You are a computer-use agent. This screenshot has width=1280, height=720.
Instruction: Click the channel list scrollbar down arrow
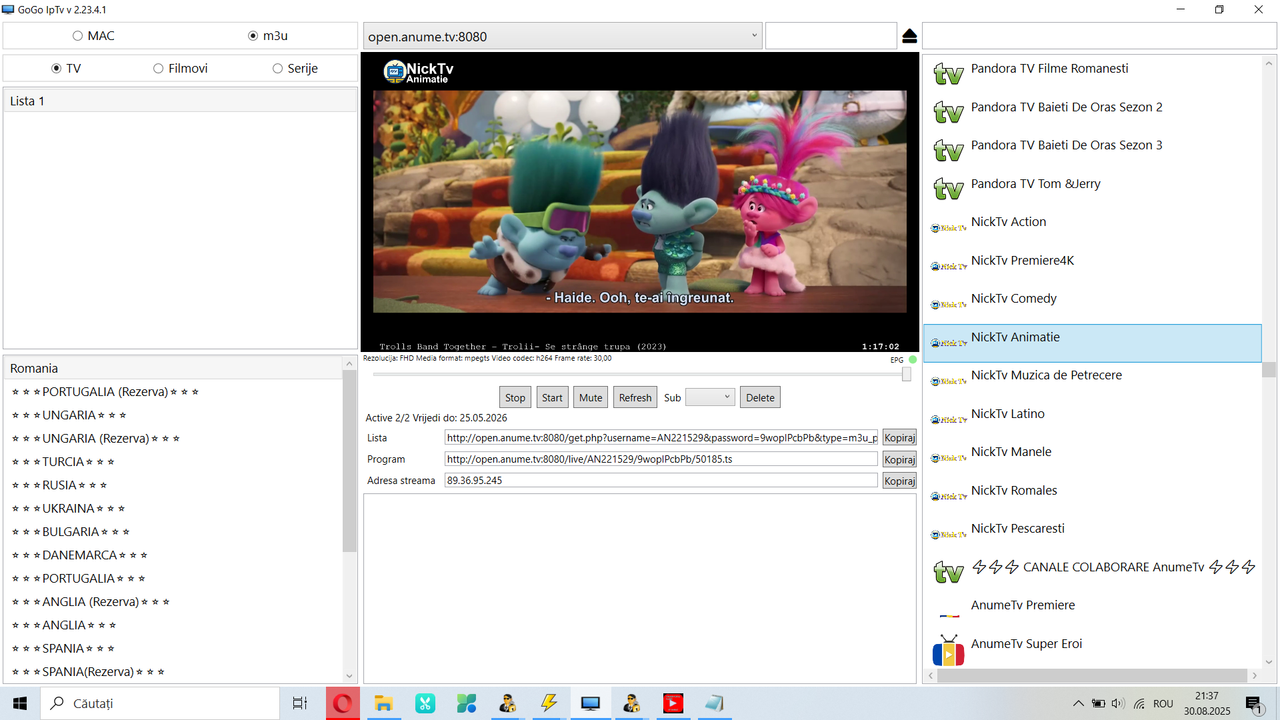point(1268,661)
